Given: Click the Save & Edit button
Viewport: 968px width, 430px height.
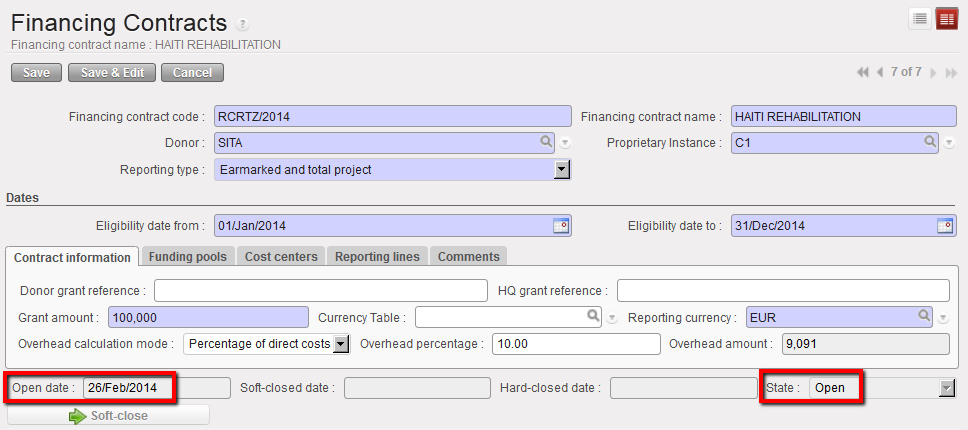Looking at the screenshot, I should click(x=111, y=72).
